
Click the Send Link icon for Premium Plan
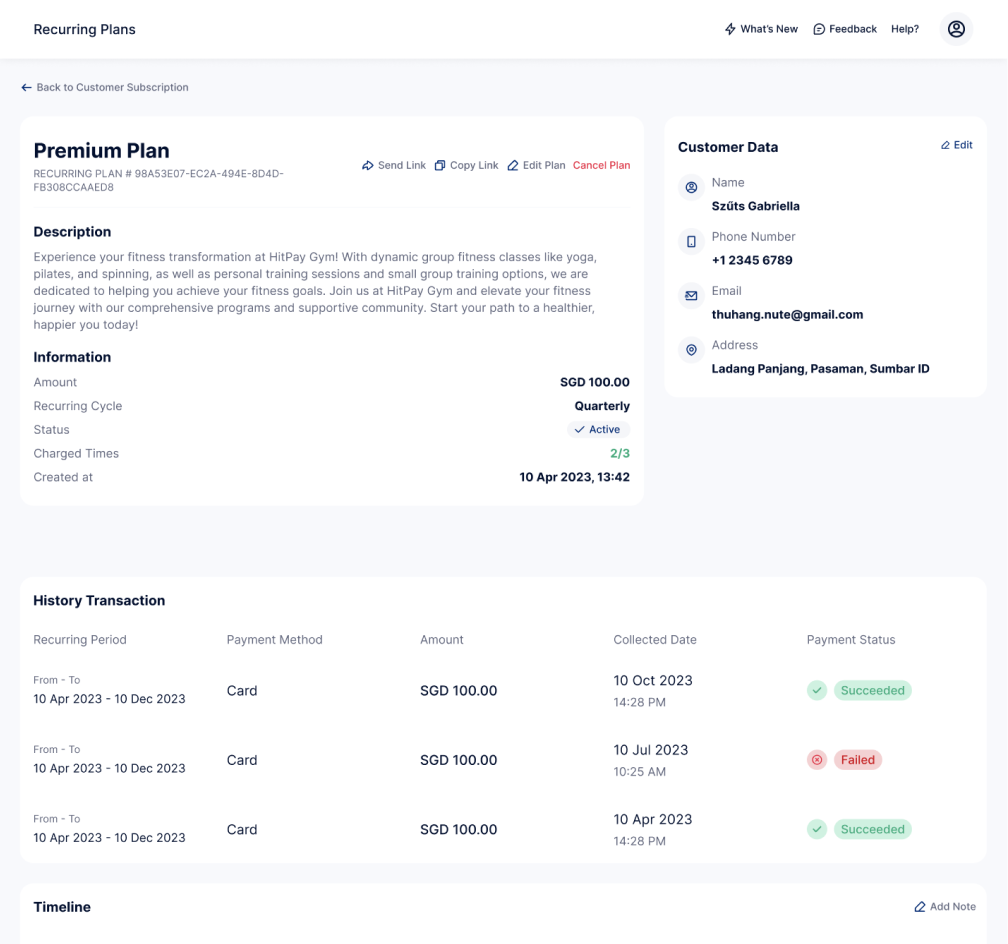(x=368, y=165)
